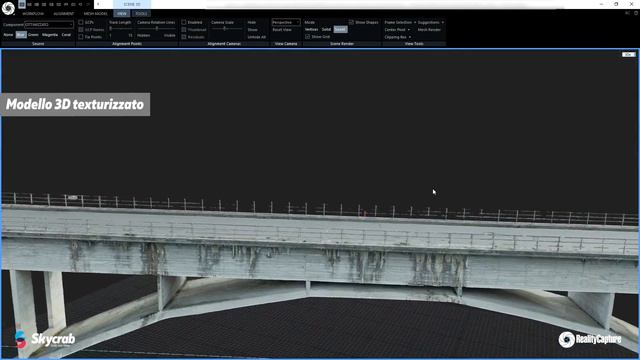Toggle Alignment Cameras Enabled checkbox
The width and height of the screenshot is (640, 360).
coord(184,22)
